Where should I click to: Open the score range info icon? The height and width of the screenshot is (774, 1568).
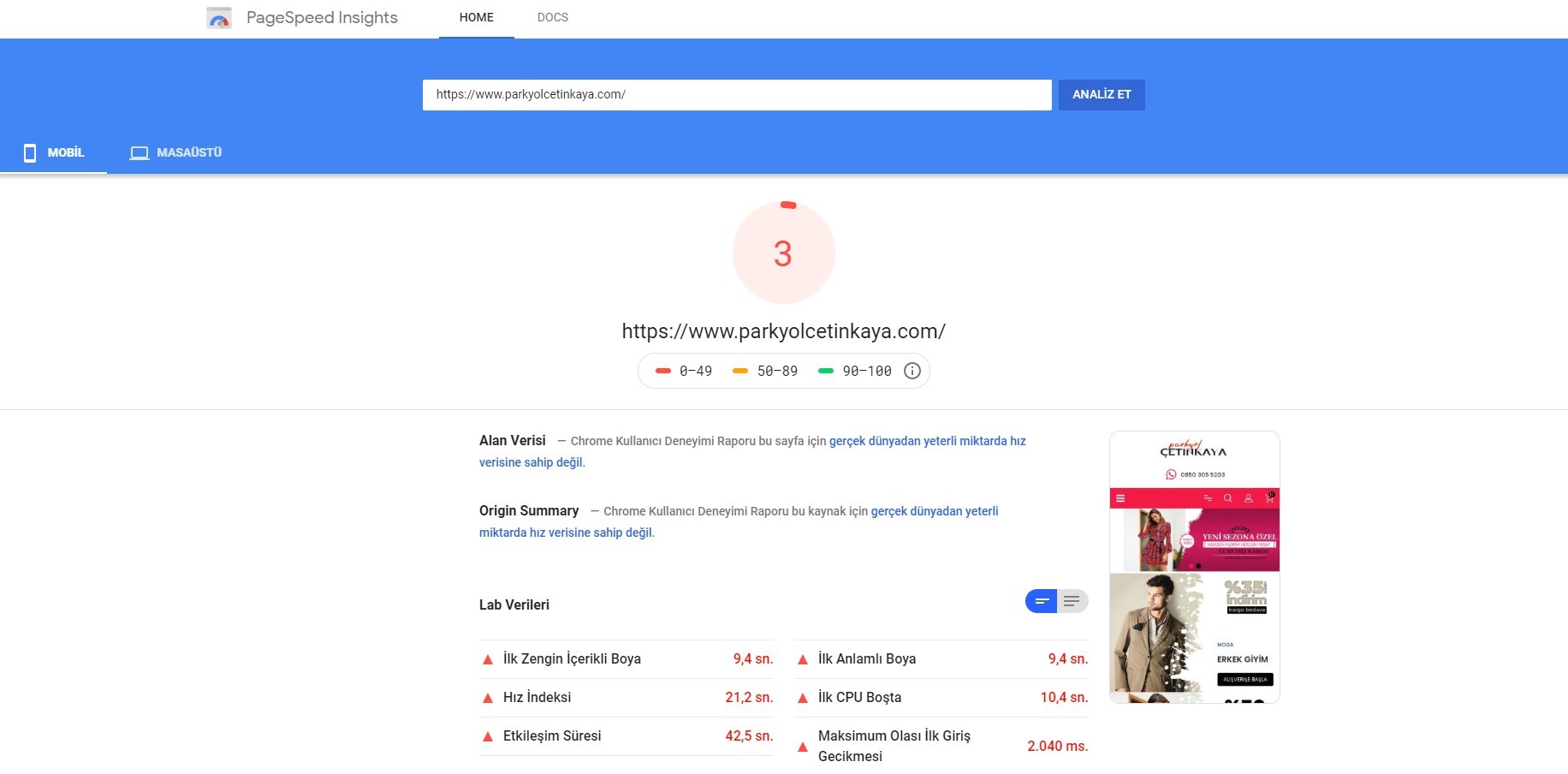click(912, 371)
